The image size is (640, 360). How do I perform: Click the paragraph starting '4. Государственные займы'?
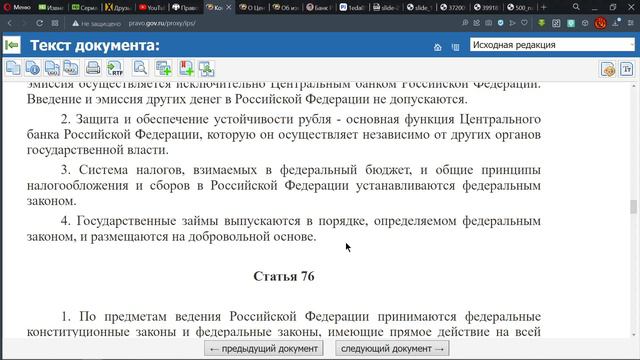tap(284, 229)
